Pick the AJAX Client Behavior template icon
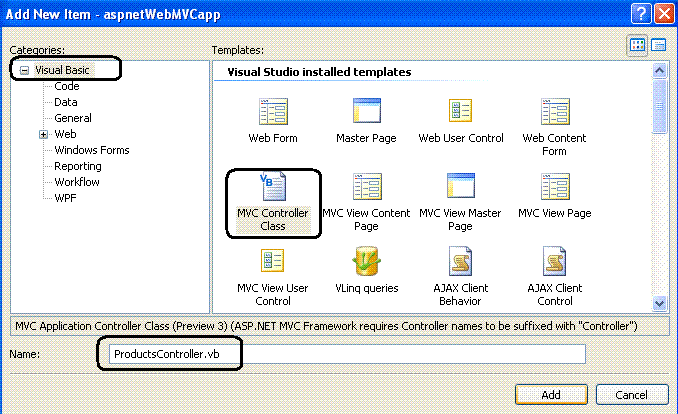This screenshot has width=678, height=414. 460,261
